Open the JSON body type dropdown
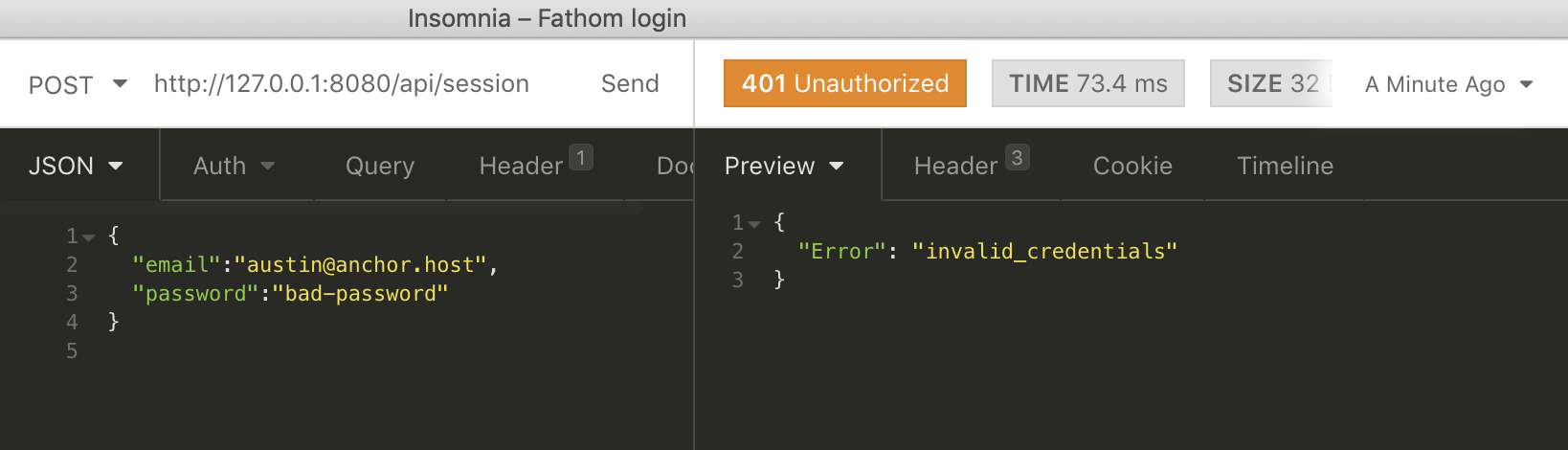Viewport: 1568px width, 450px height. coord(77,166)
